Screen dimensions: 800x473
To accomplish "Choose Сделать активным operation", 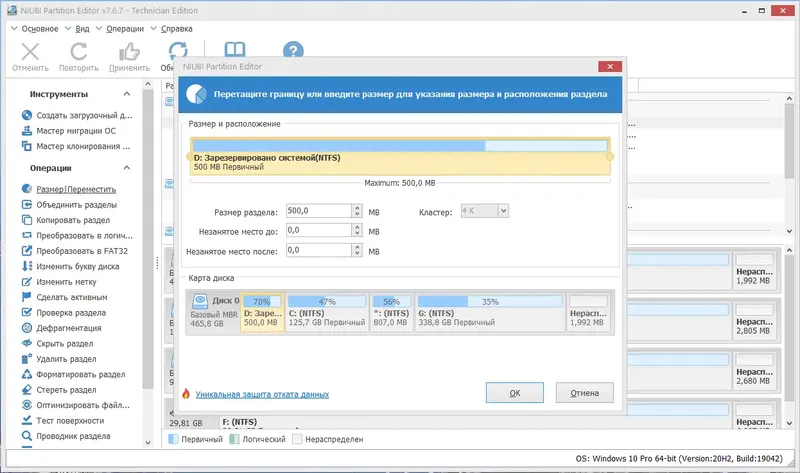I will (65, 297).
